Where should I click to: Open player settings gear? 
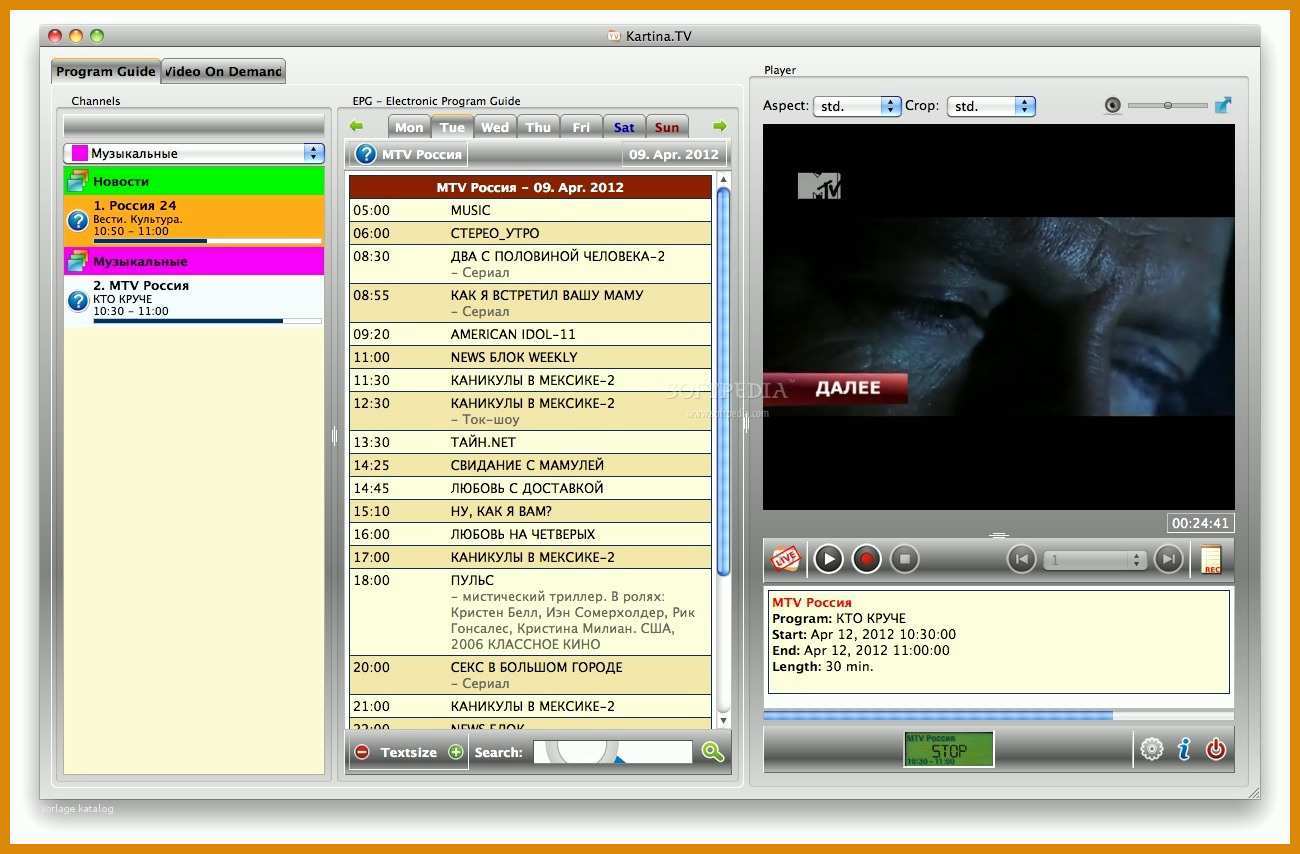(1152, 749)
